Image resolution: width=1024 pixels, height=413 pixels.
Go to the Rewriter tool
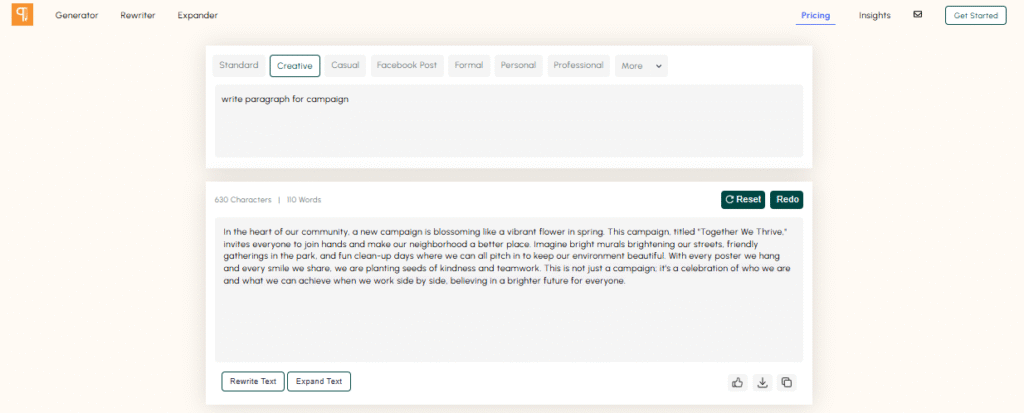pyautogui.click(x=138, y=16)
